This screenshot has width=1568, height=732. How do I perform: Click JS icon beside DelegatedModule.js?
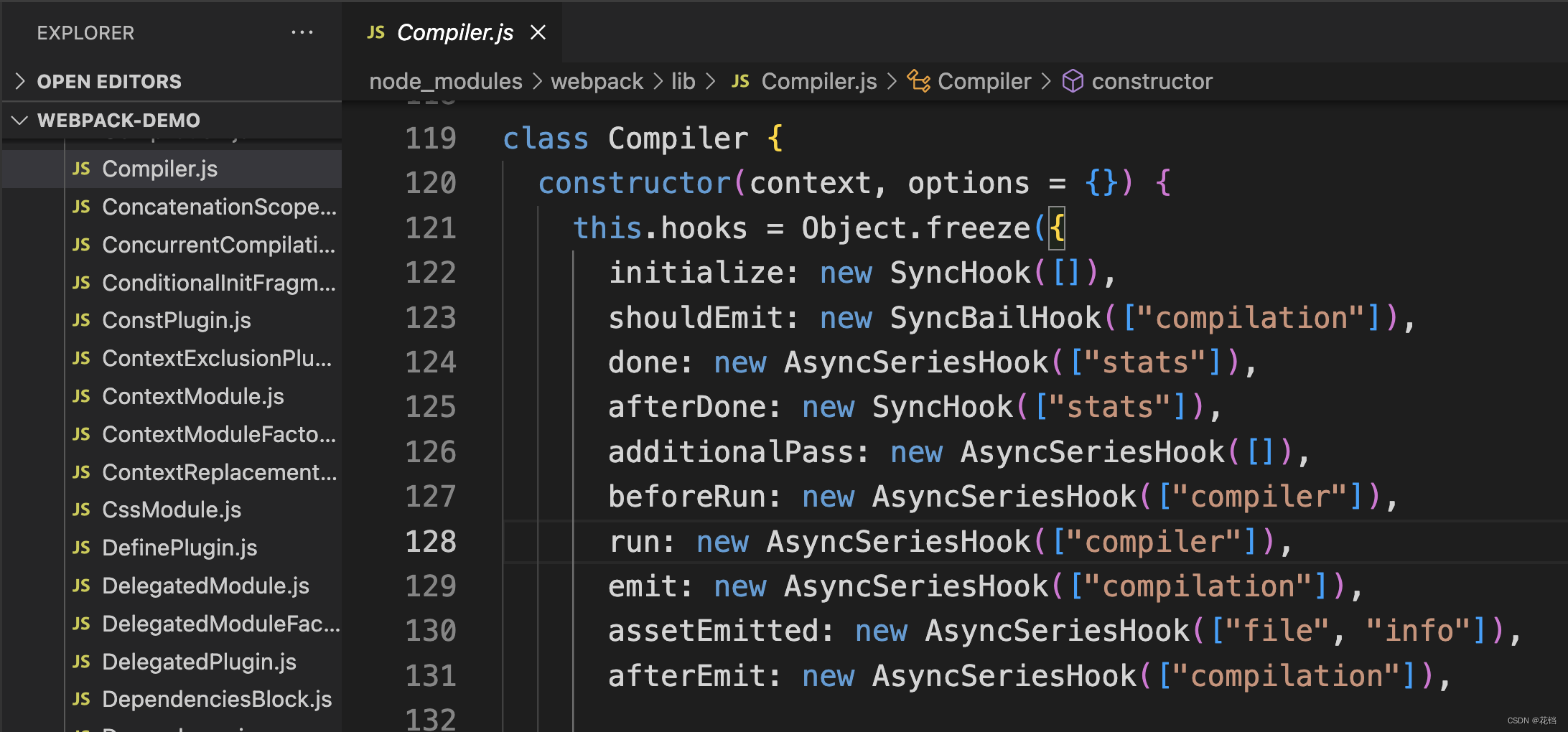81,586
